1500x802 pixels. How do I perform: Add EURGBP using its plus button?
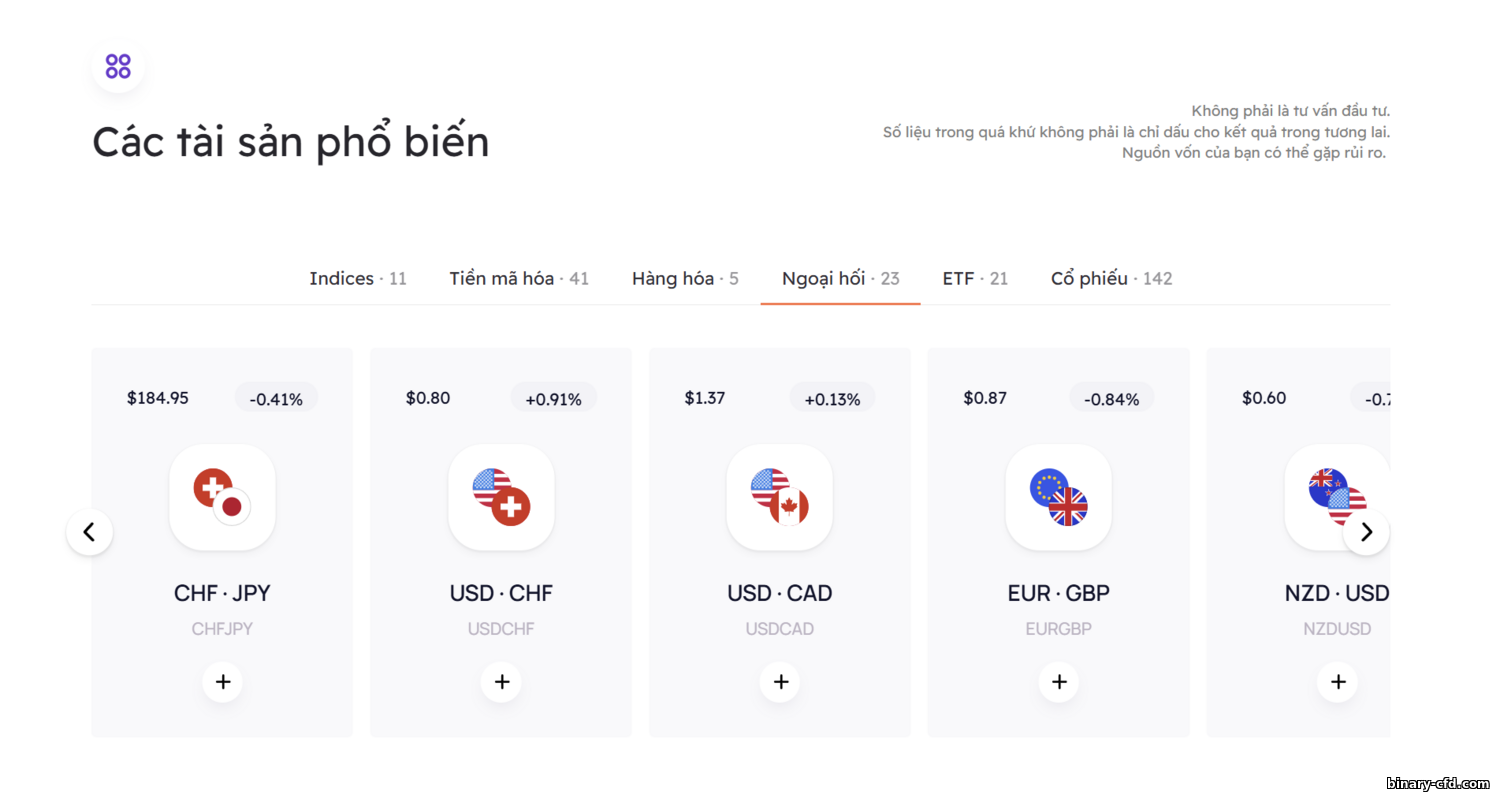1058,682
